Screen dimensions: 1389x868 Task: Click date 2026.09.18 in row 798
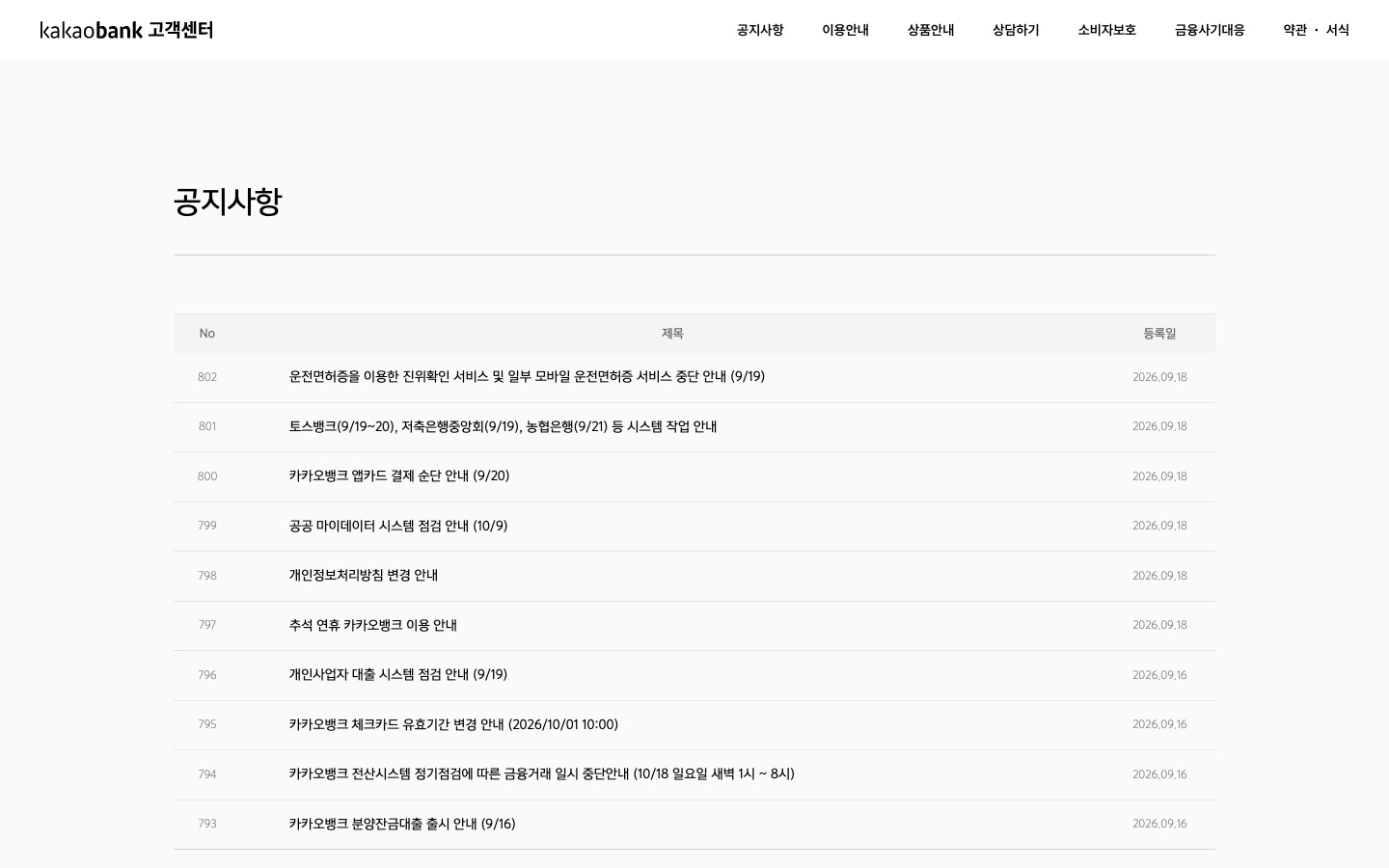(1159, 576)
